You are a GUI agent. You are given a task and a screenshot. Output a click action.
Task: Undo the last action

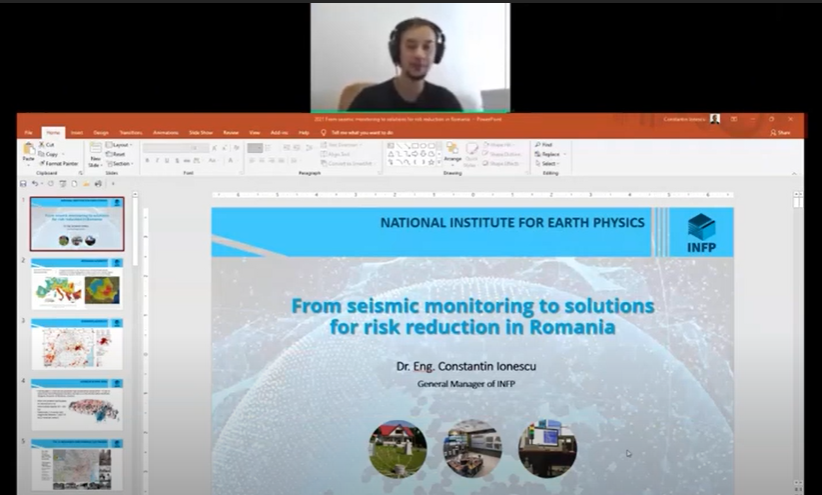(x=35, y=184)
